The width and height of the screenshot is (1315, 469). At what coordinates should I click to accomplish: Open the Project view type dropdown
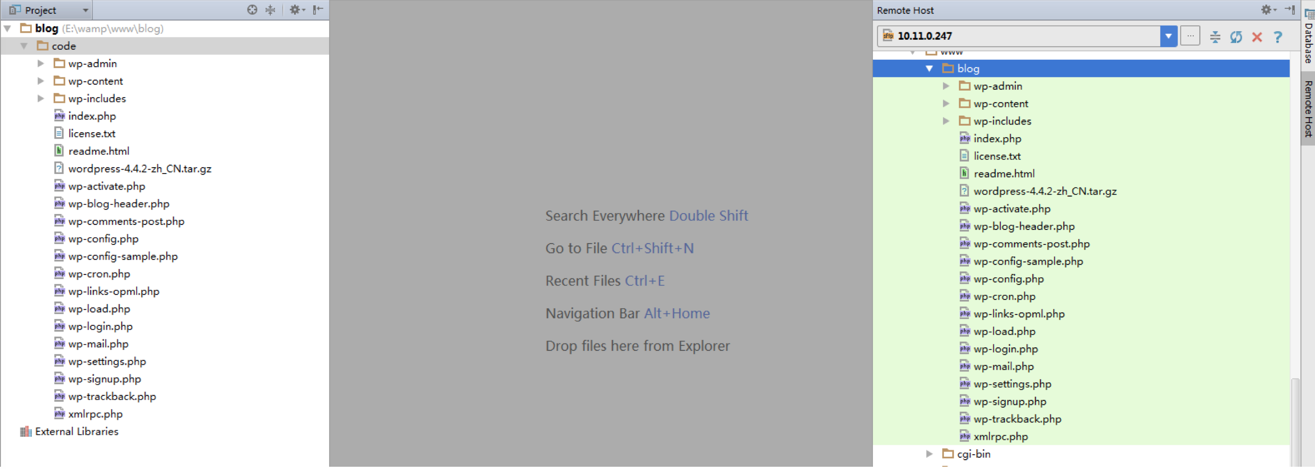(85, 10)
